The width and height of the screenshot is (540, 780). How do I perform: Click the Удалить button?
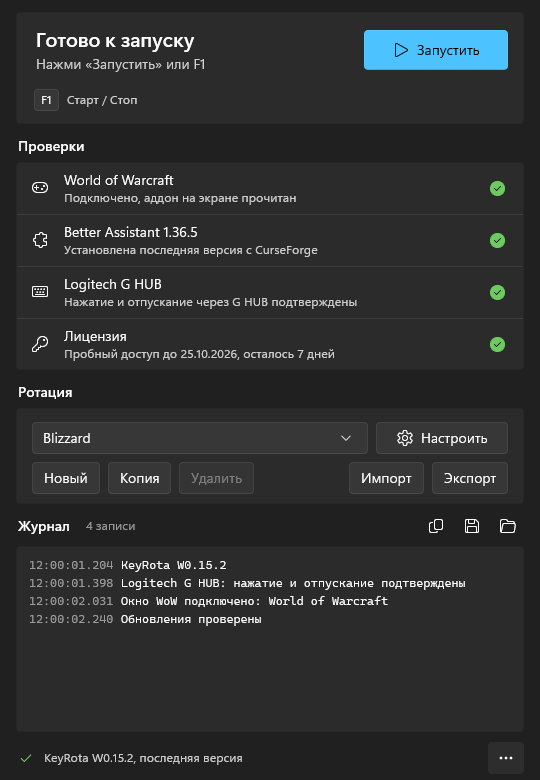[x=216, y=478]
